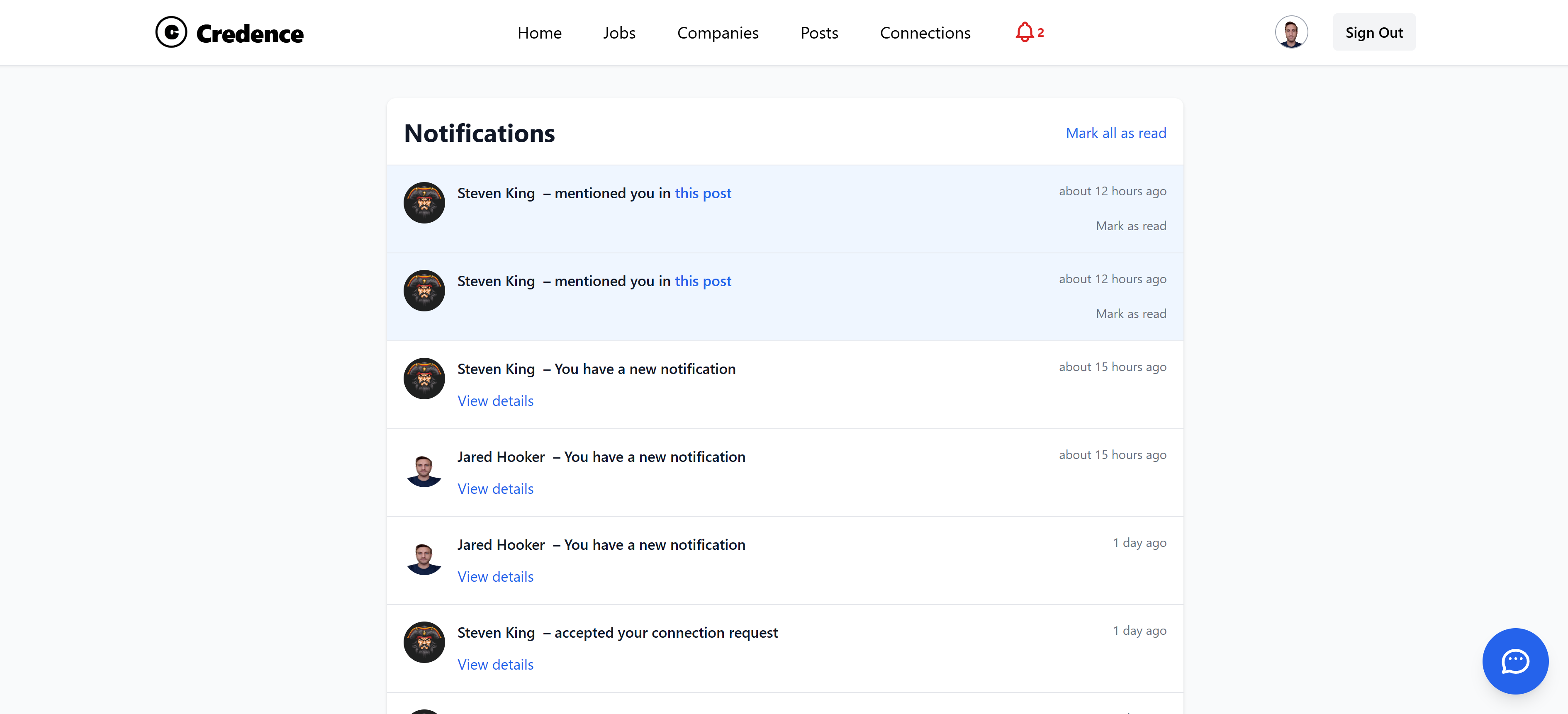Go to the Home page

pos(539,33)
